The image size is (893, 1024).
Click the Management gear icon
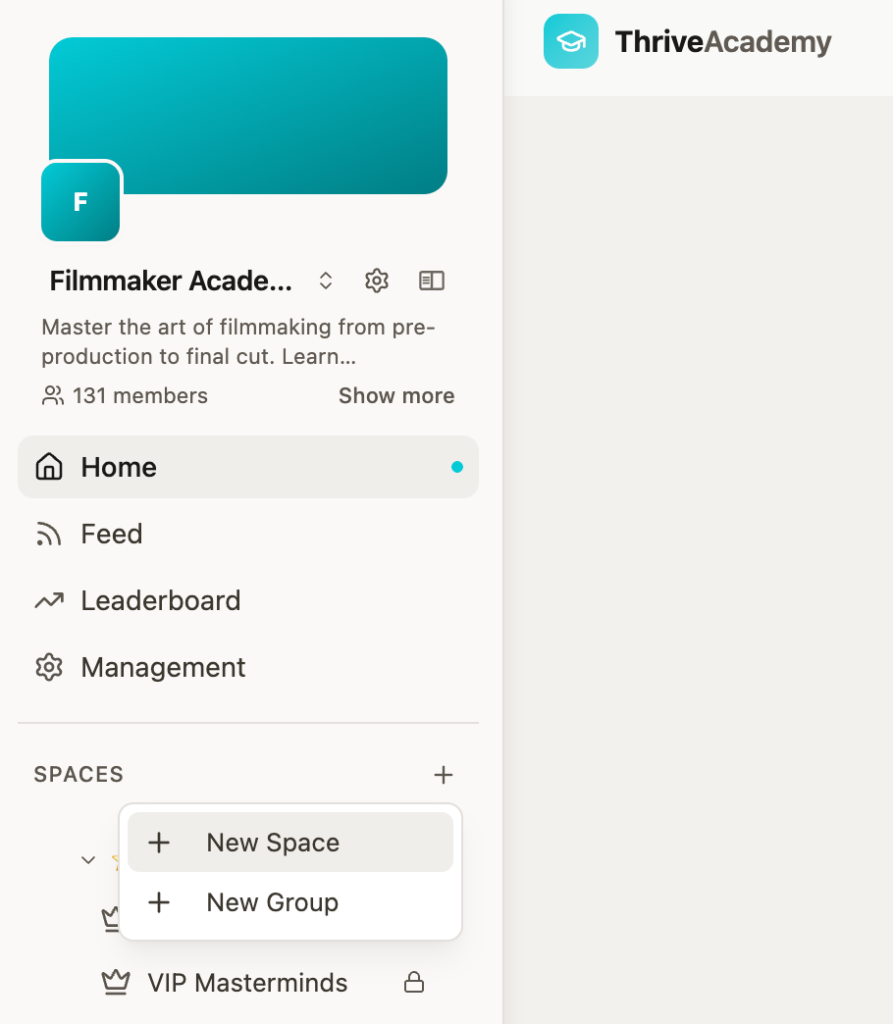[49, 668]
